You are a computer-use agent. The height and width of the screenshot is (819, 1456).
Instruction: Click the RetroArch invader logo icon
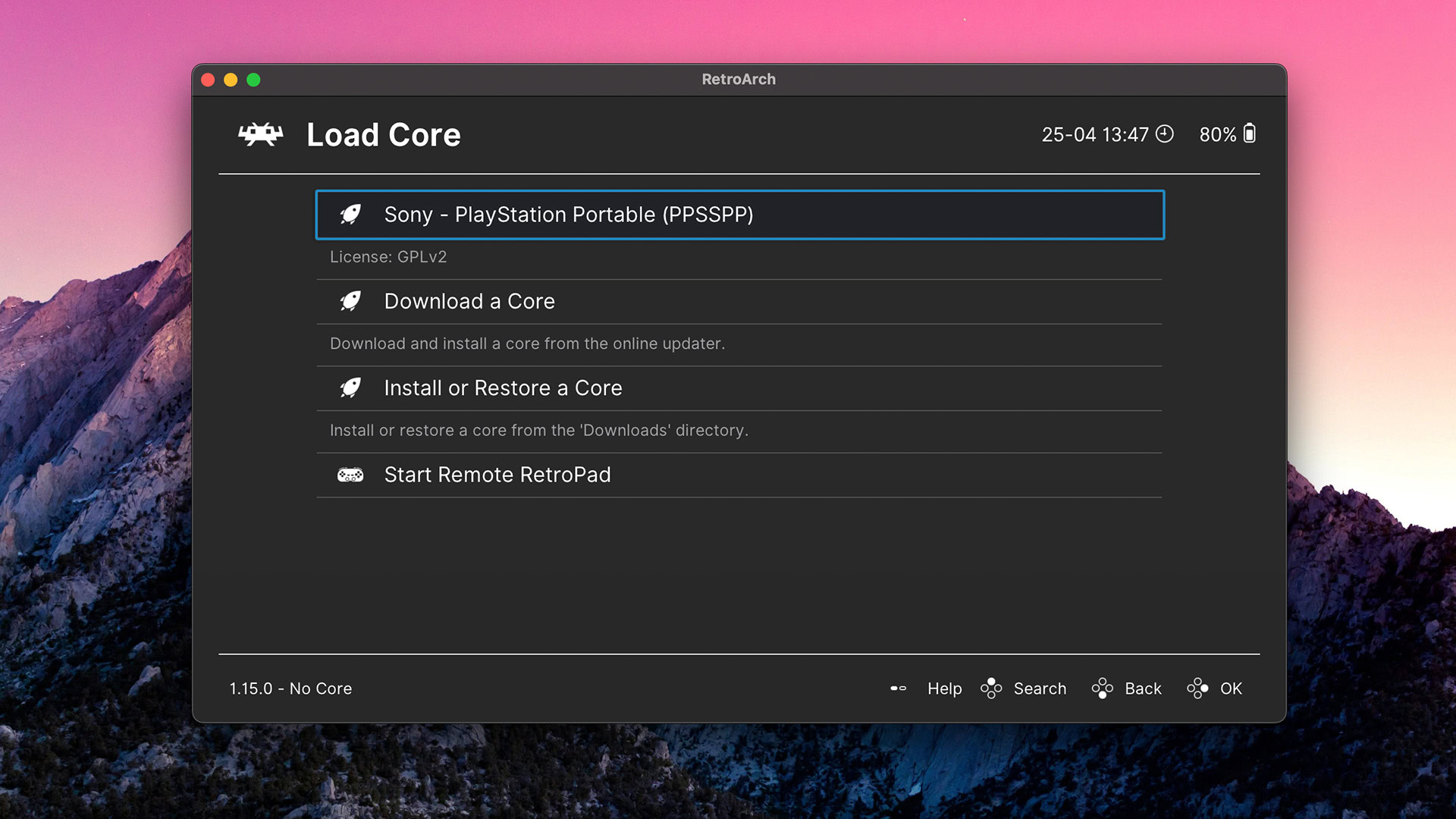(260, 135)
